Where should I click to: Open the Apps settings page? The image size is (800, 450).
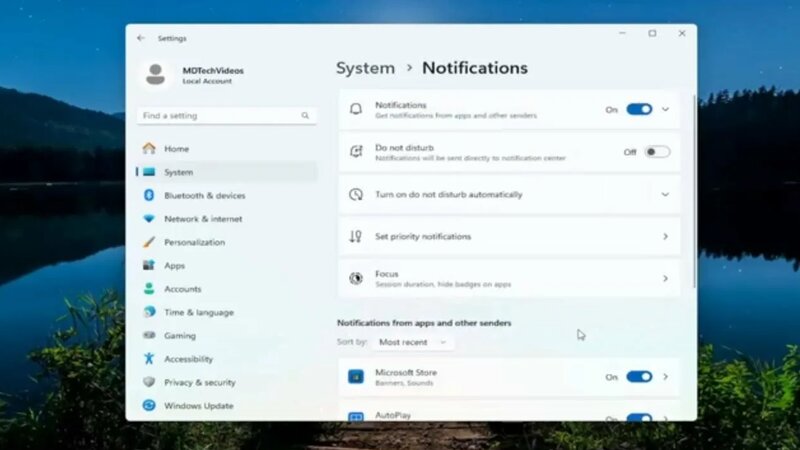(x=227, y=265)
